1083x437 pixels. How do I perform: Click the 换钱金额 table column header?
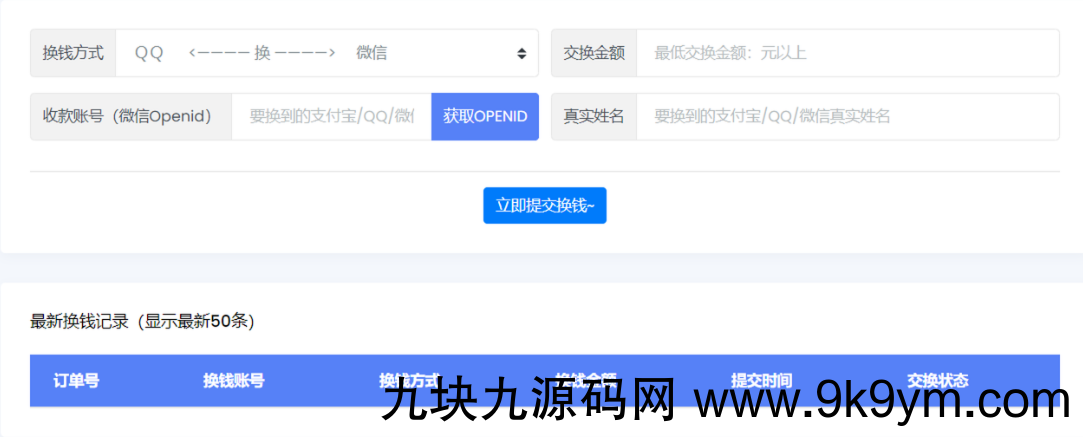click(x=585, y=379)
